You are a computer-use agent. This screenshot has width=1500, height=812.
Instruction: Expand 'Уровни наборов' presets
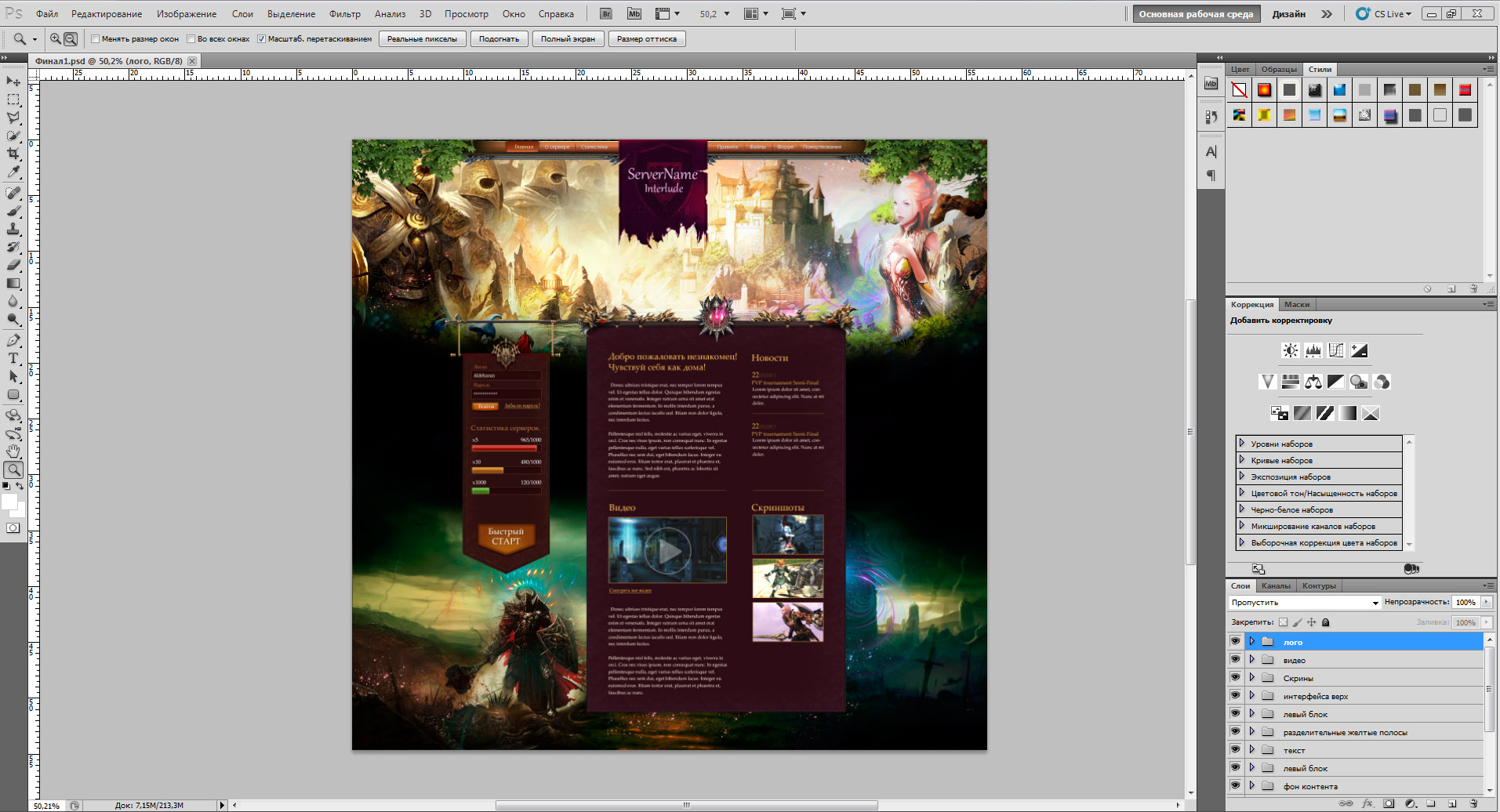coord(1242,444)
